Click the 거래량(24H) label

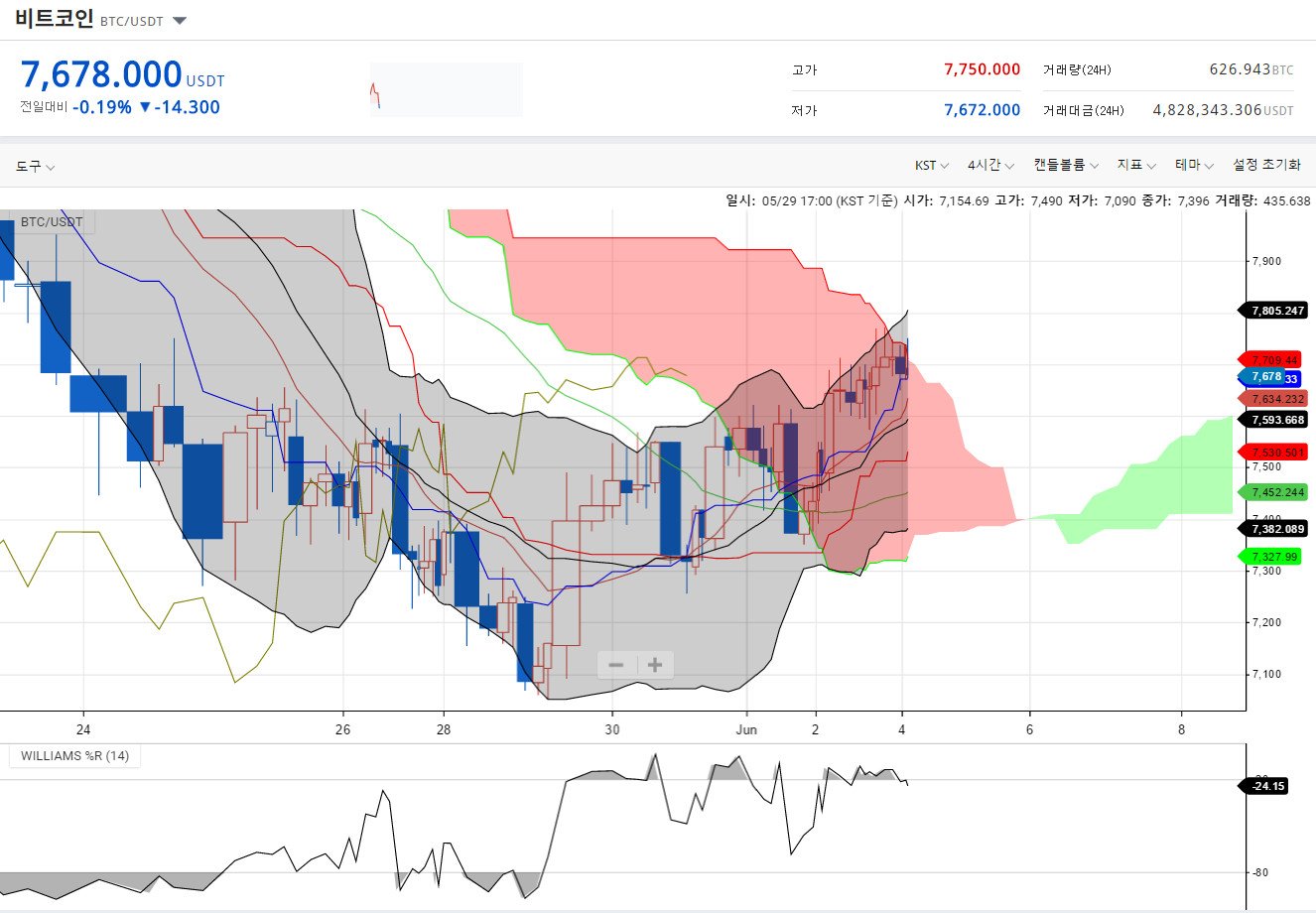click(1077, 70)
